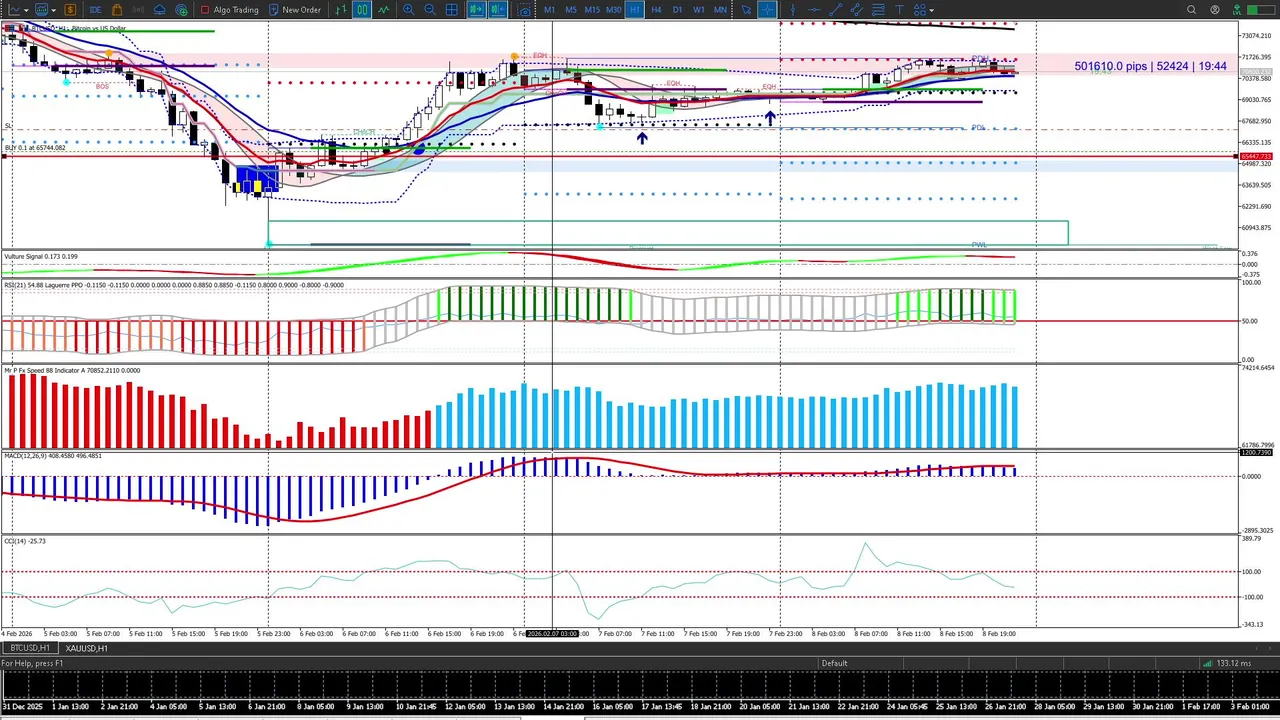Tile chart windows with grid icon
Image resolution: width=1280 pixels, height=720 pixels.
451,10
